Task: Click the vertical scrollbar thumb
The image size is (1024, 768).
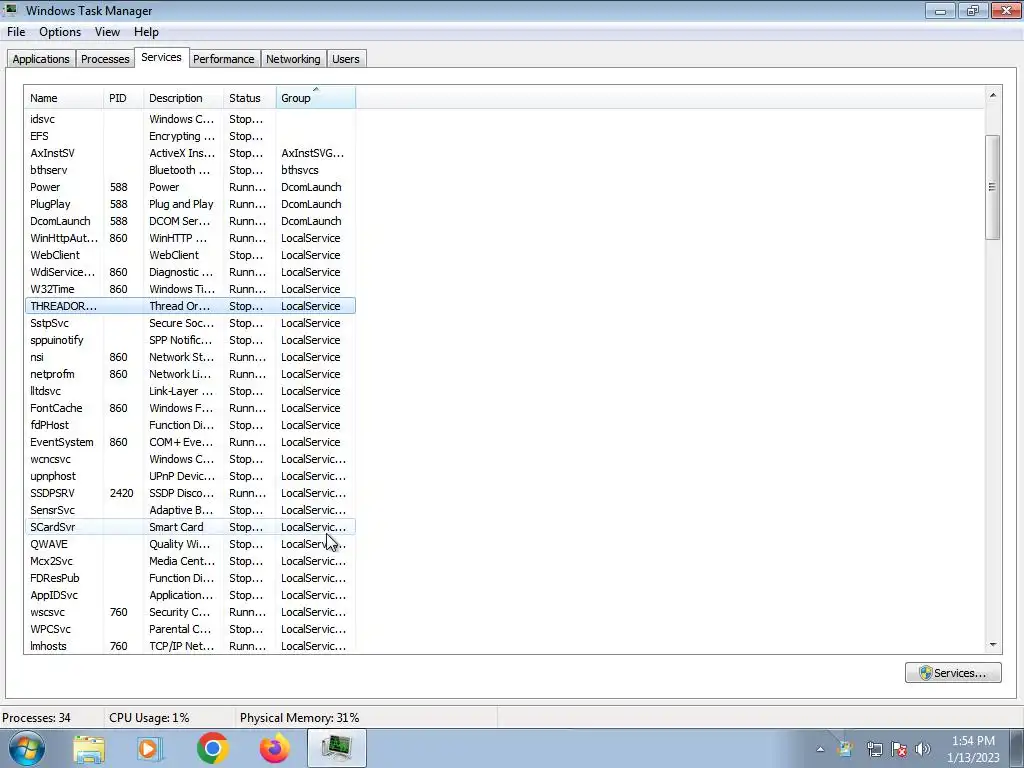Action: (x=993, y=187)
